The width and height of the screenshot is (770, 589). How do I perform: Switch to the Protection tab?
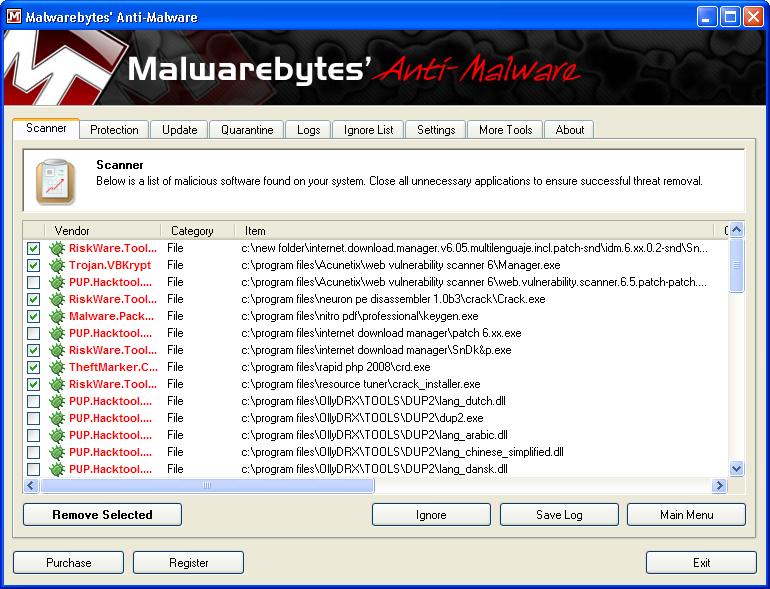pos(114,130)
